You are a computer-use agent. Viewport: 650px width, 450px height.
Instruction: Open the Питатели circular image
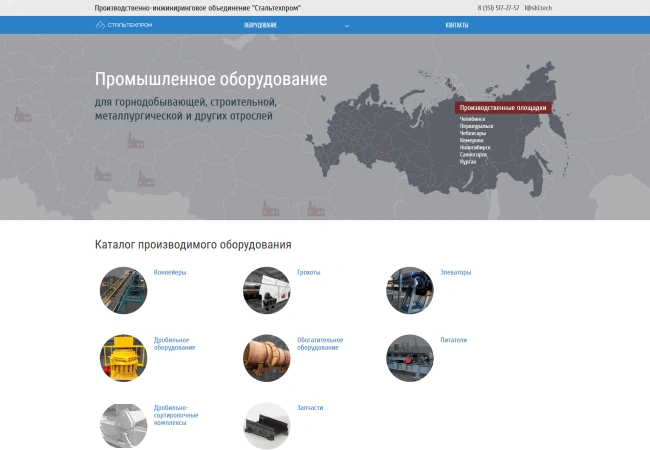(409, 358)
